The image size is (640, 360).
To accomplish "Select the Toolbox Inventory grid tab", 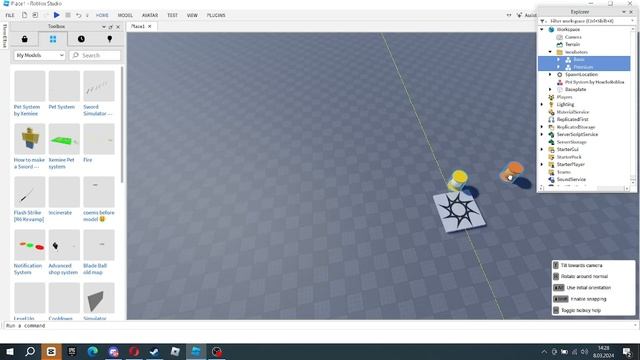I will (x=53, y=39).
